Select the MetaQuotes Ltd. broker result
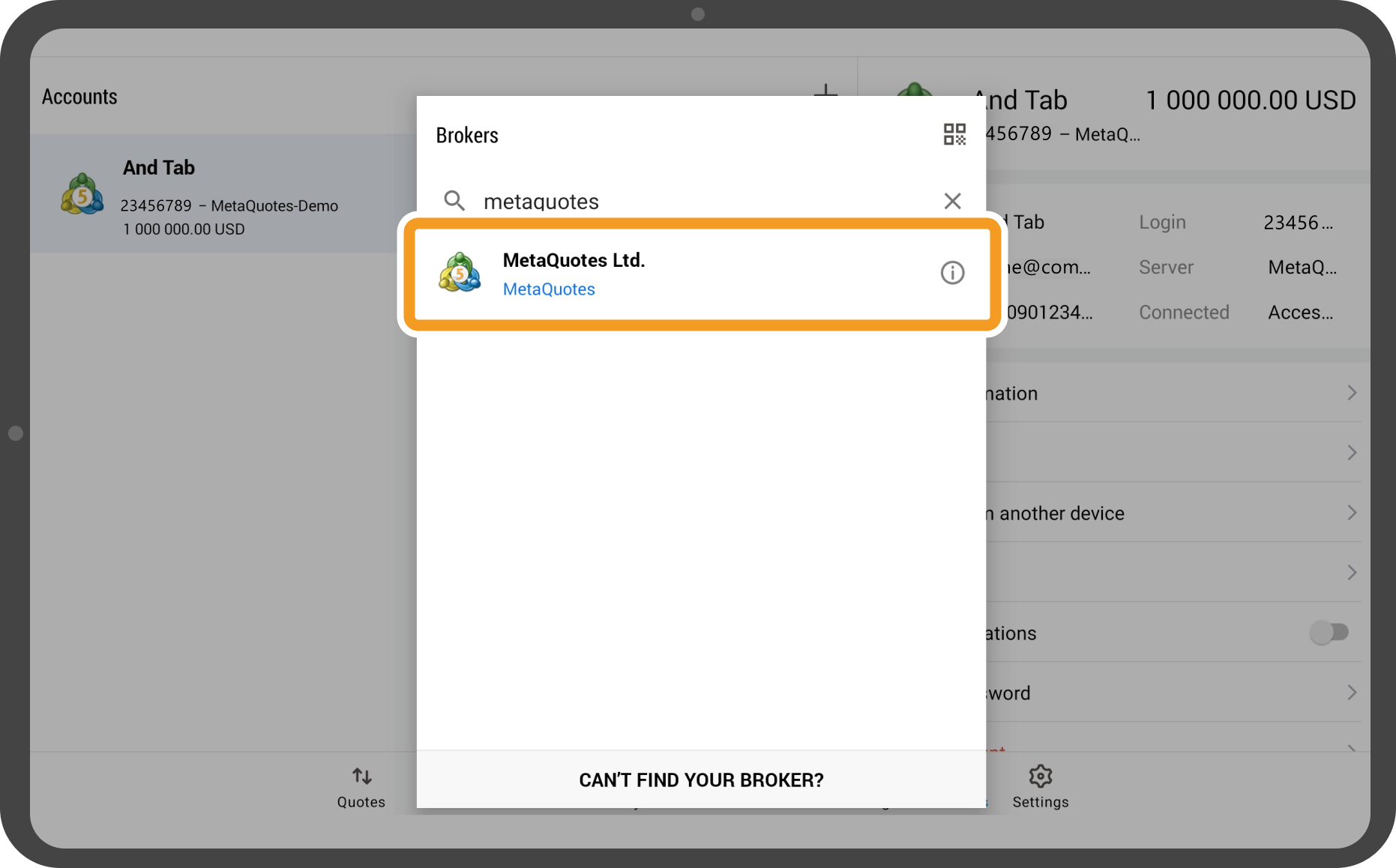Image resolution: width=1396 pixels, height=868 pixels. pos(702,274)
